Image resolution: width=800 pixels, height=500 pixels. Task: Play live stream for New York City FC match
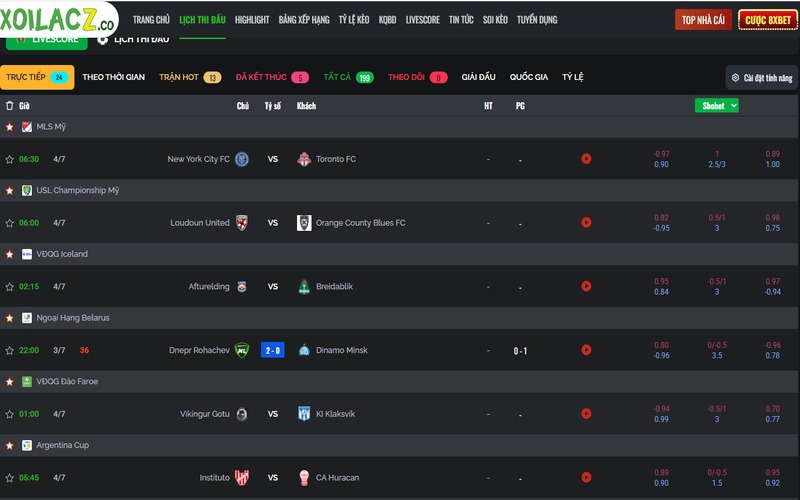[x=586, y=159]
